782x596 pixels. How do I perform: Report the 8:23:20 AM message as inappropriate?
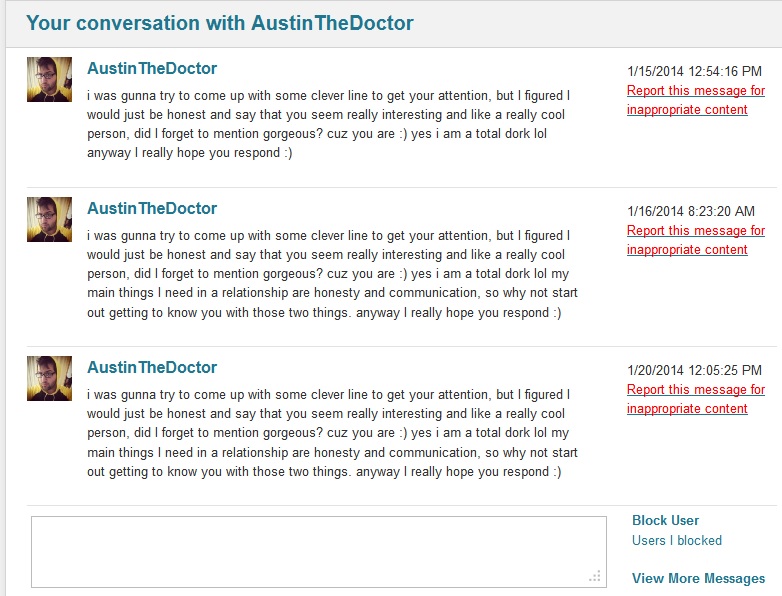(x=696, y=240)
